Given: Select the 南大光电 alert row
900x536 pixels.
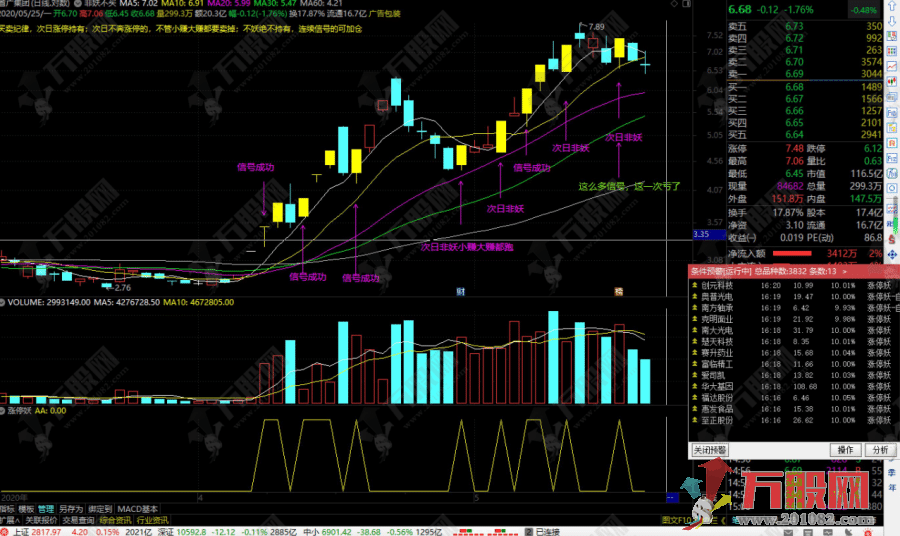Looking at the screenshot, I should 794,331.
